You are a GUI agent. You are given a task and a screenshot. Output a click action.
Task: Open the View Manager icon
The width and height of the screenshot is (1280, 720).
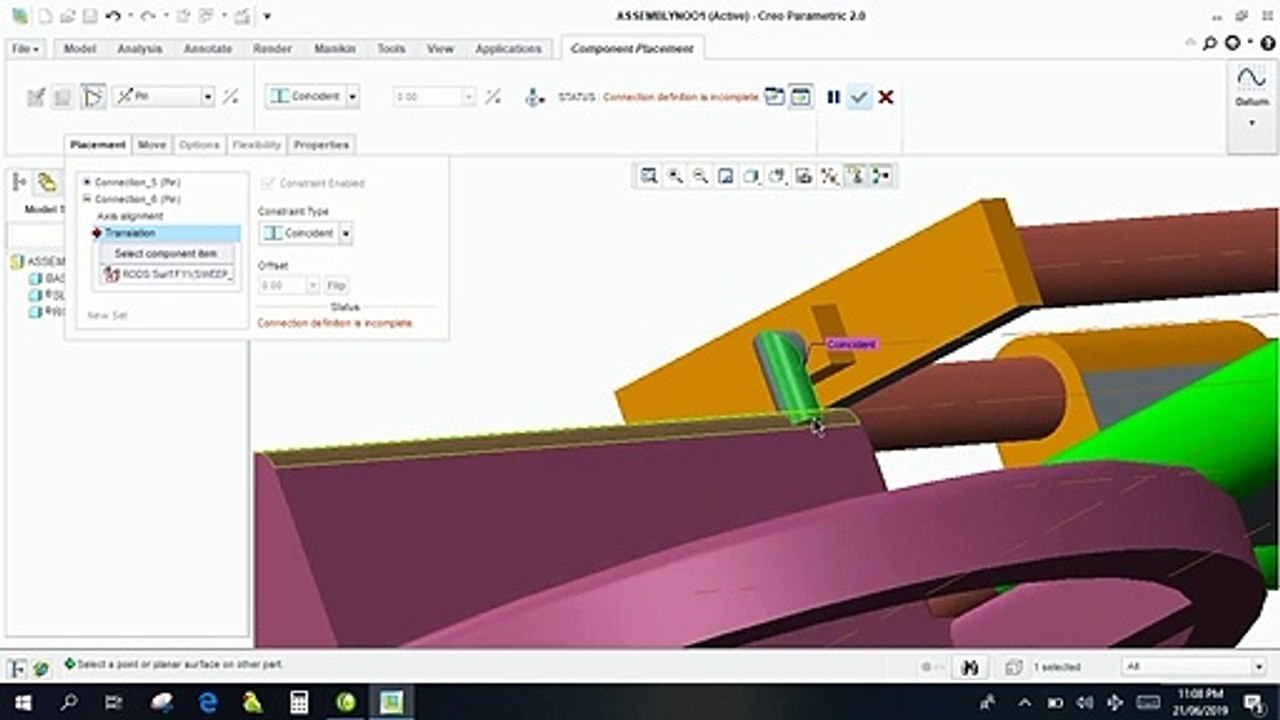click(803, 176)
